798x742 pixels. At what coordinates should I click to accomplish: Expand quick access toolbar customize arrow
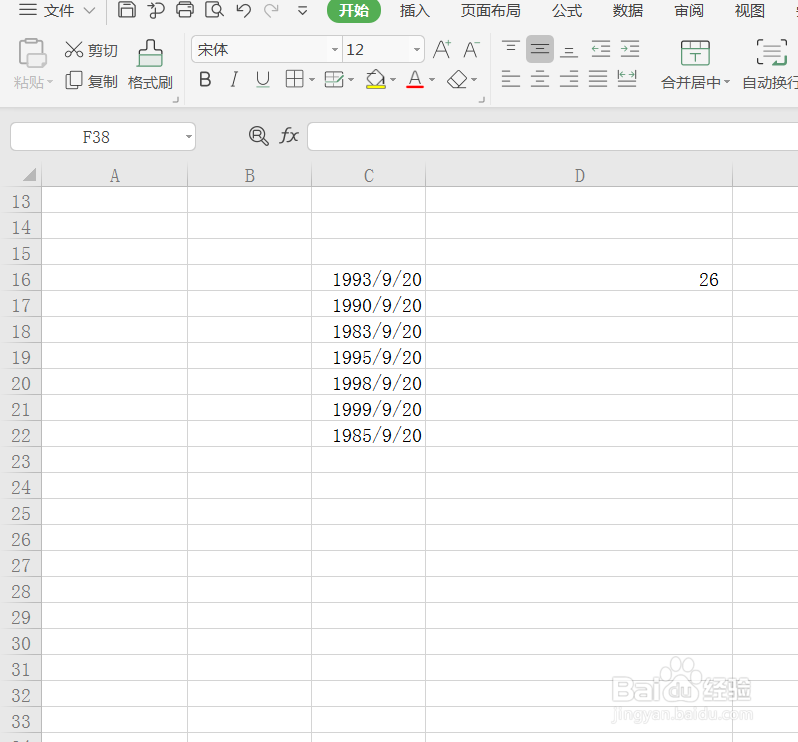[302, 11]
